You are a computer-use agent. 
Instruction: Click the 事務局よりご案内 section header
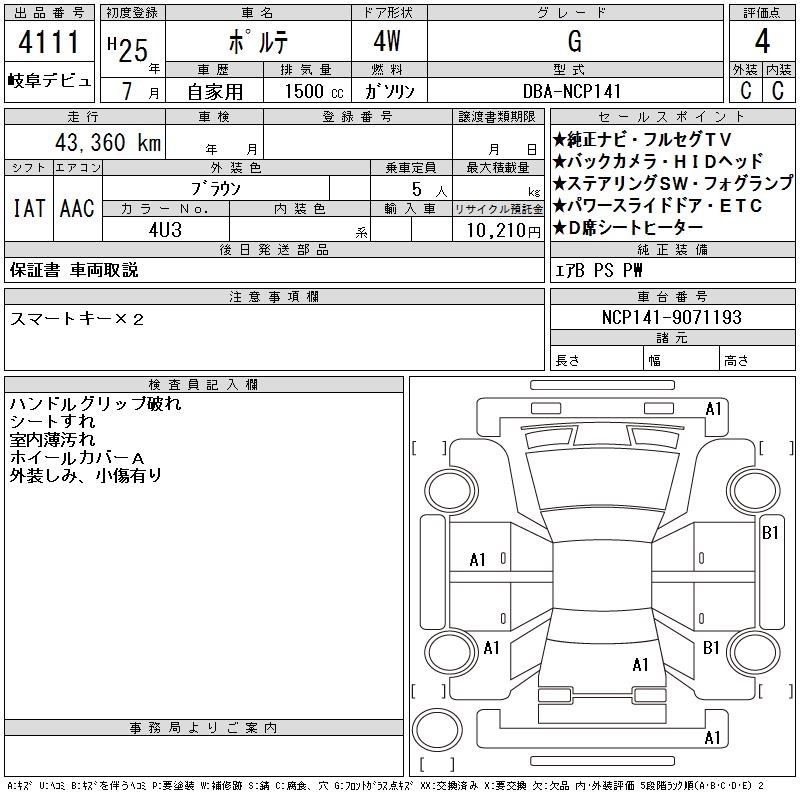(204, 728)
